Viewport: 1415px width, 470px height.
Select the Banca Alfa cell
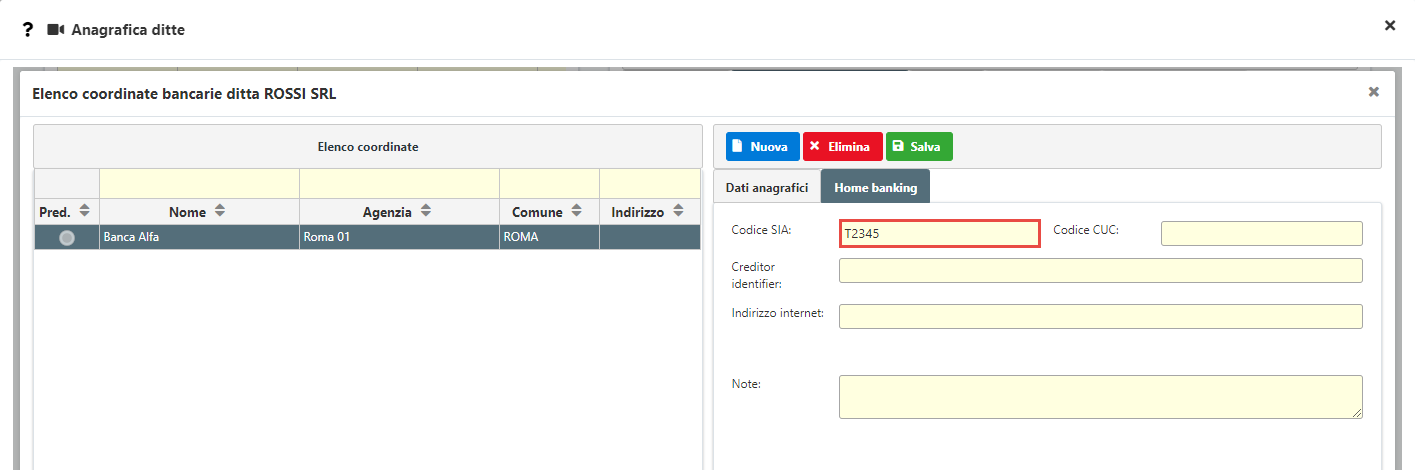tap(200, 238)
